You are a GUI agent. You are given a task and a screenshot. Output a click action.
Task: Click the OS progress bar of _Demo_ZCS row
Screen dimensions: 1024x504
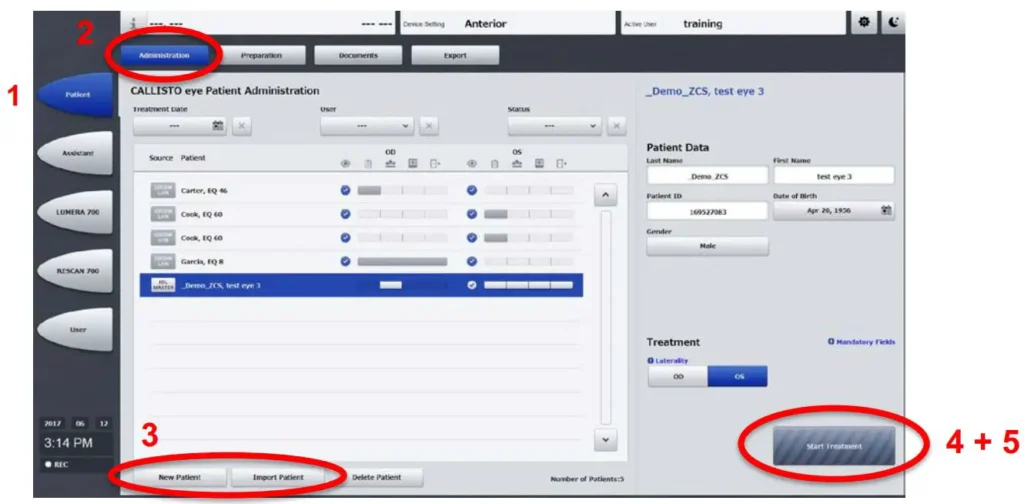(528, 285)
